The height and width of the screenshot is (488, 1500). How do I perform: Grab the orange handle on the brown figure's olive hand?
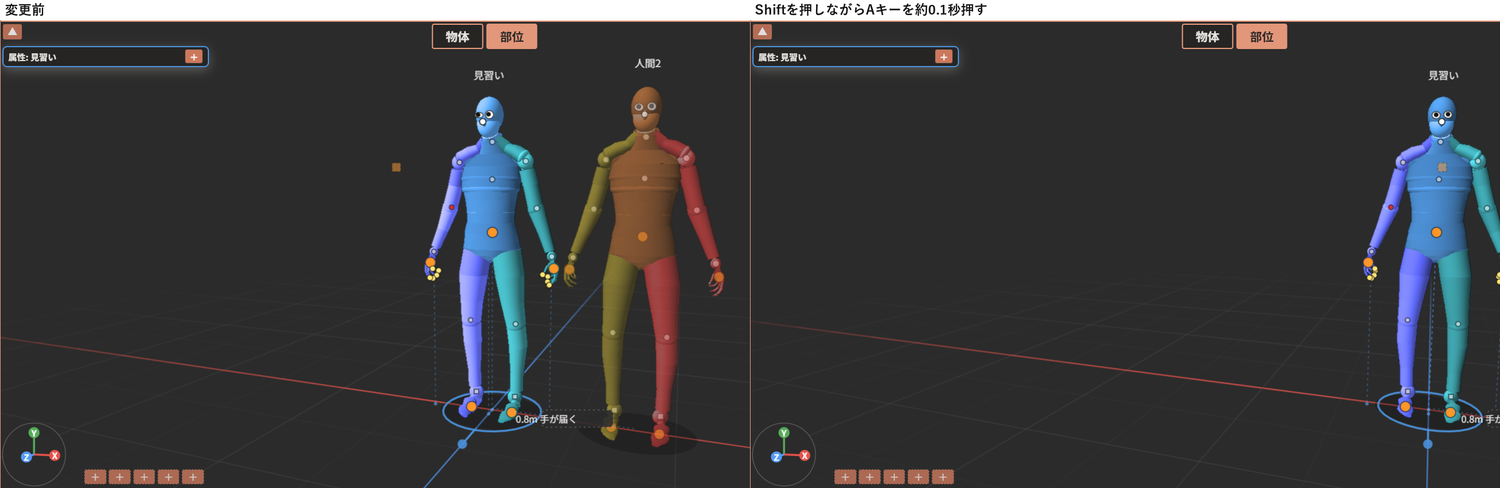570,269
